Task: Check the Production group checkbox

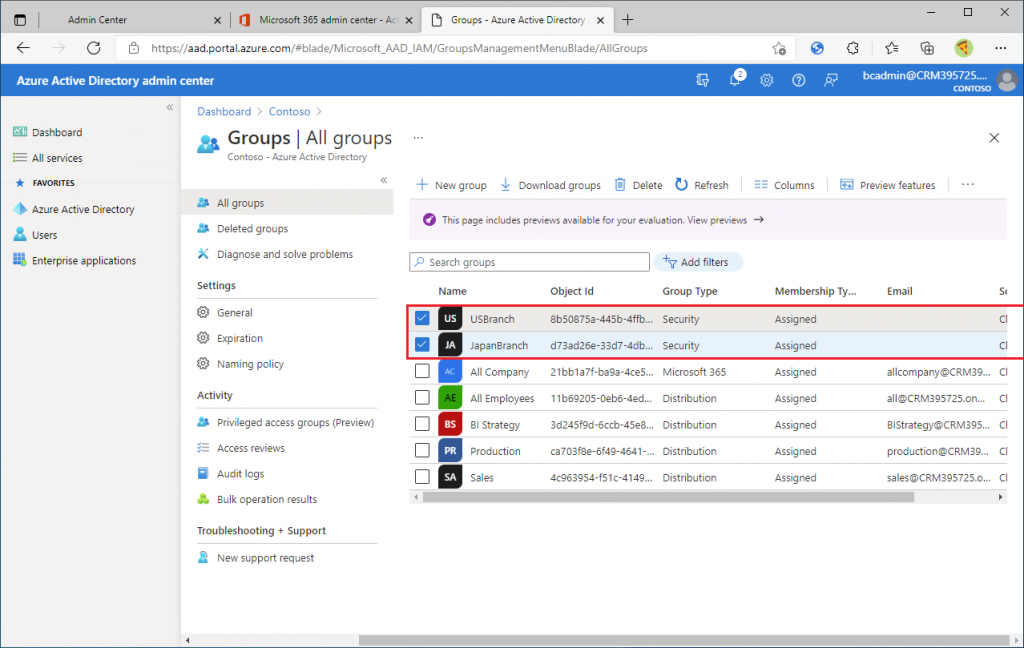Action: 422,450
